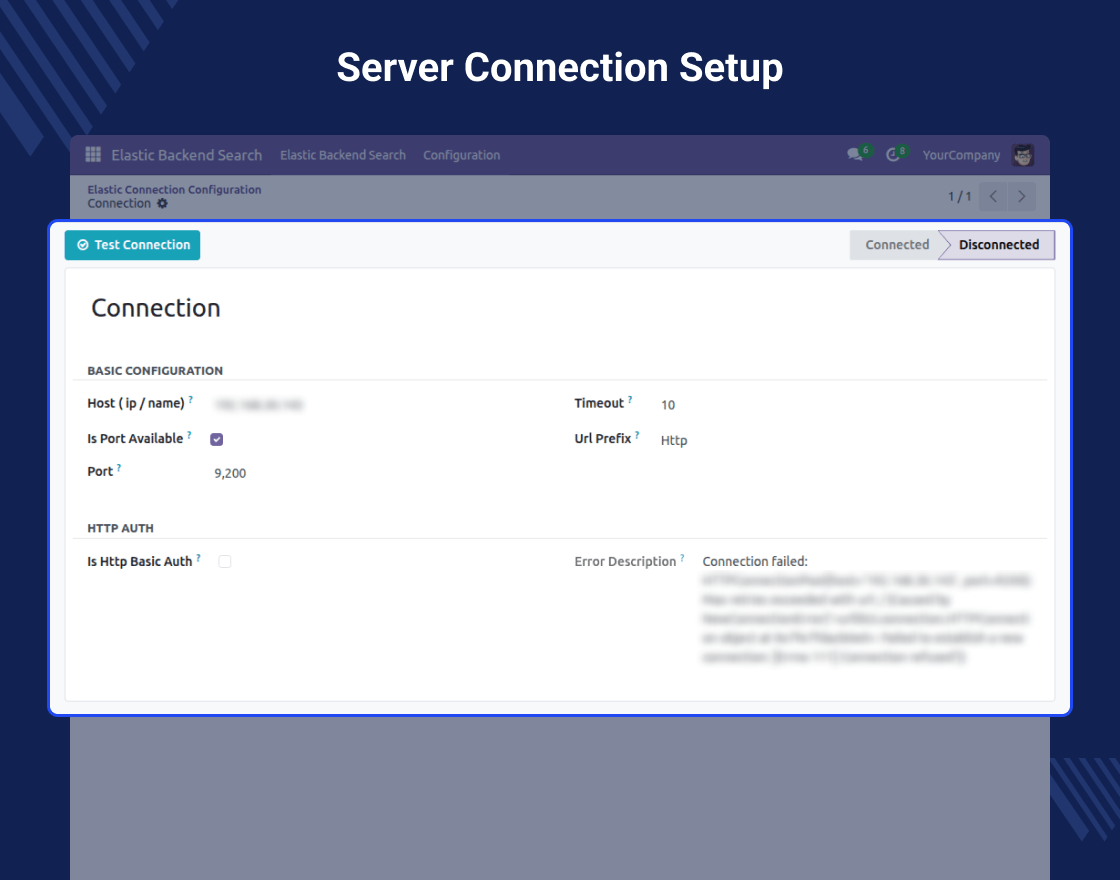
Task: Open the activities clock icon
Action: [893, 155]
